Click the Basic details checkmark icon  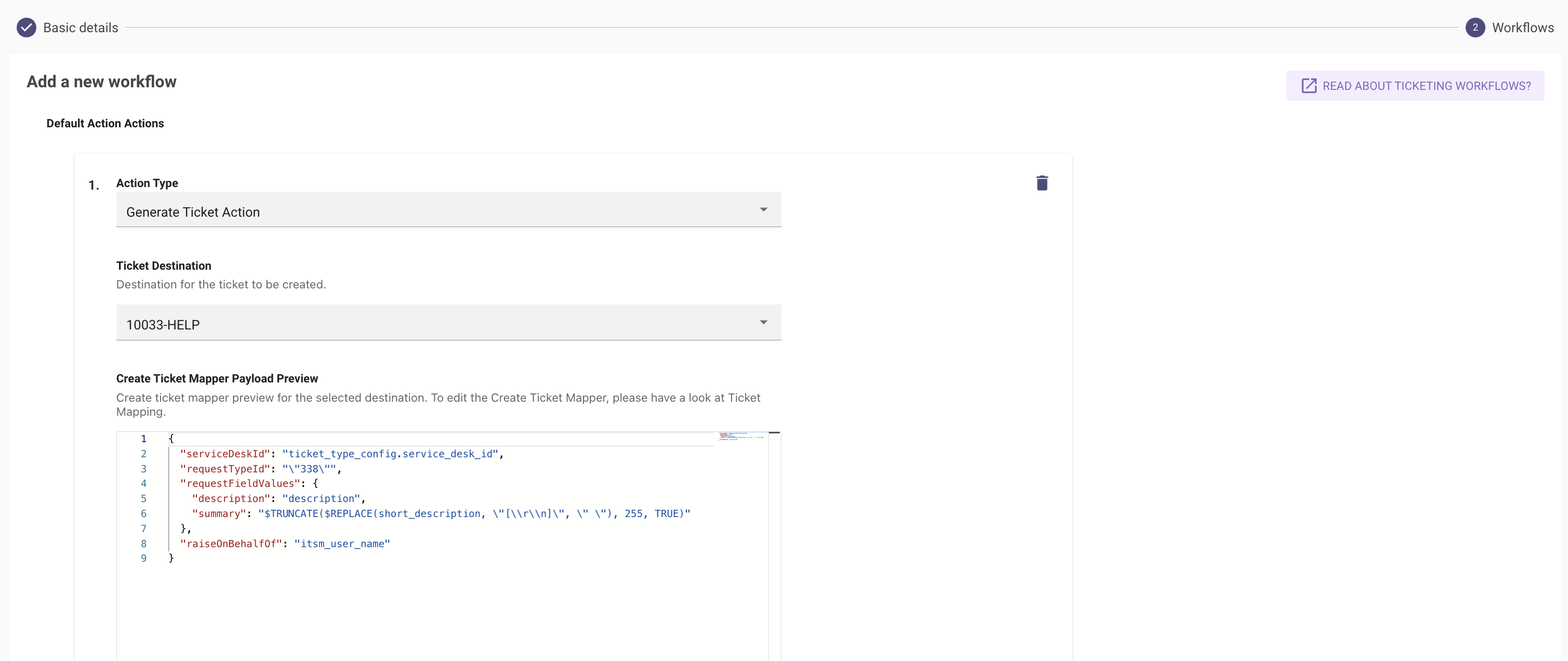pos(26,28)
